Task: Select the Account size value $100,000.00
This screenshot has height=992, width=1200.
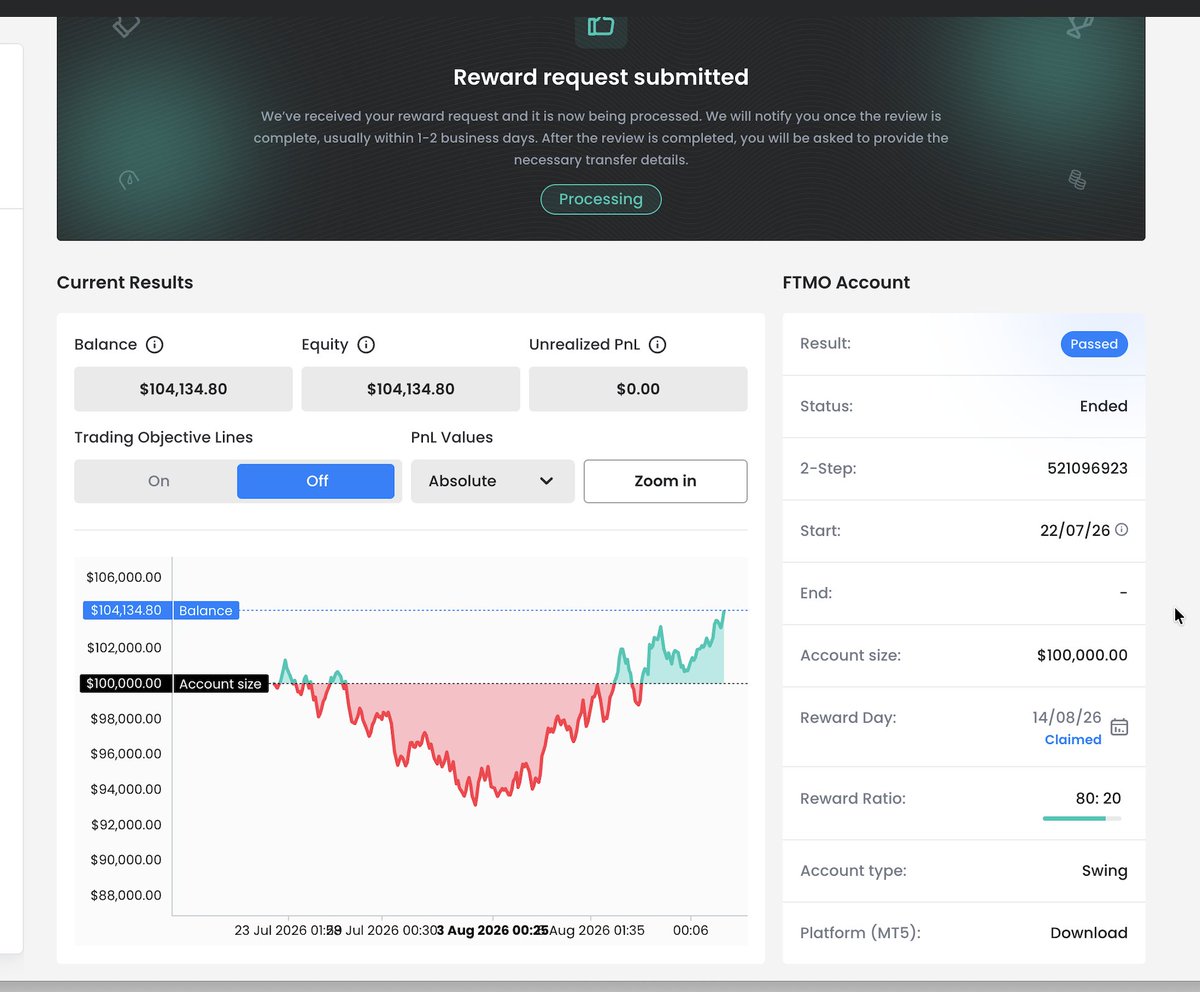Action: 1082,656
